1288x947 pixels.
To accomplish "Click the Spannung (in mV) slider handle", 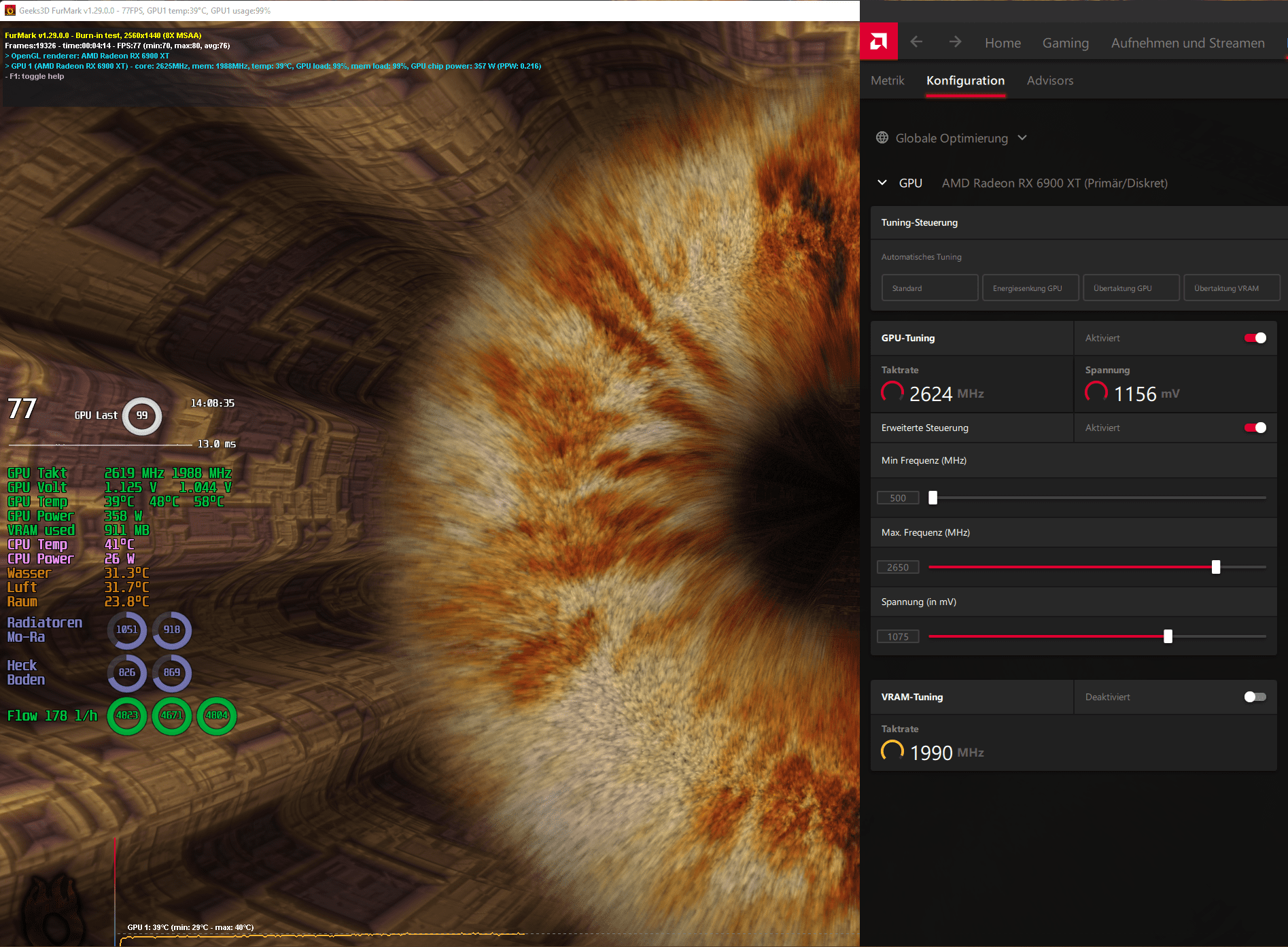I will point(1168,636).
